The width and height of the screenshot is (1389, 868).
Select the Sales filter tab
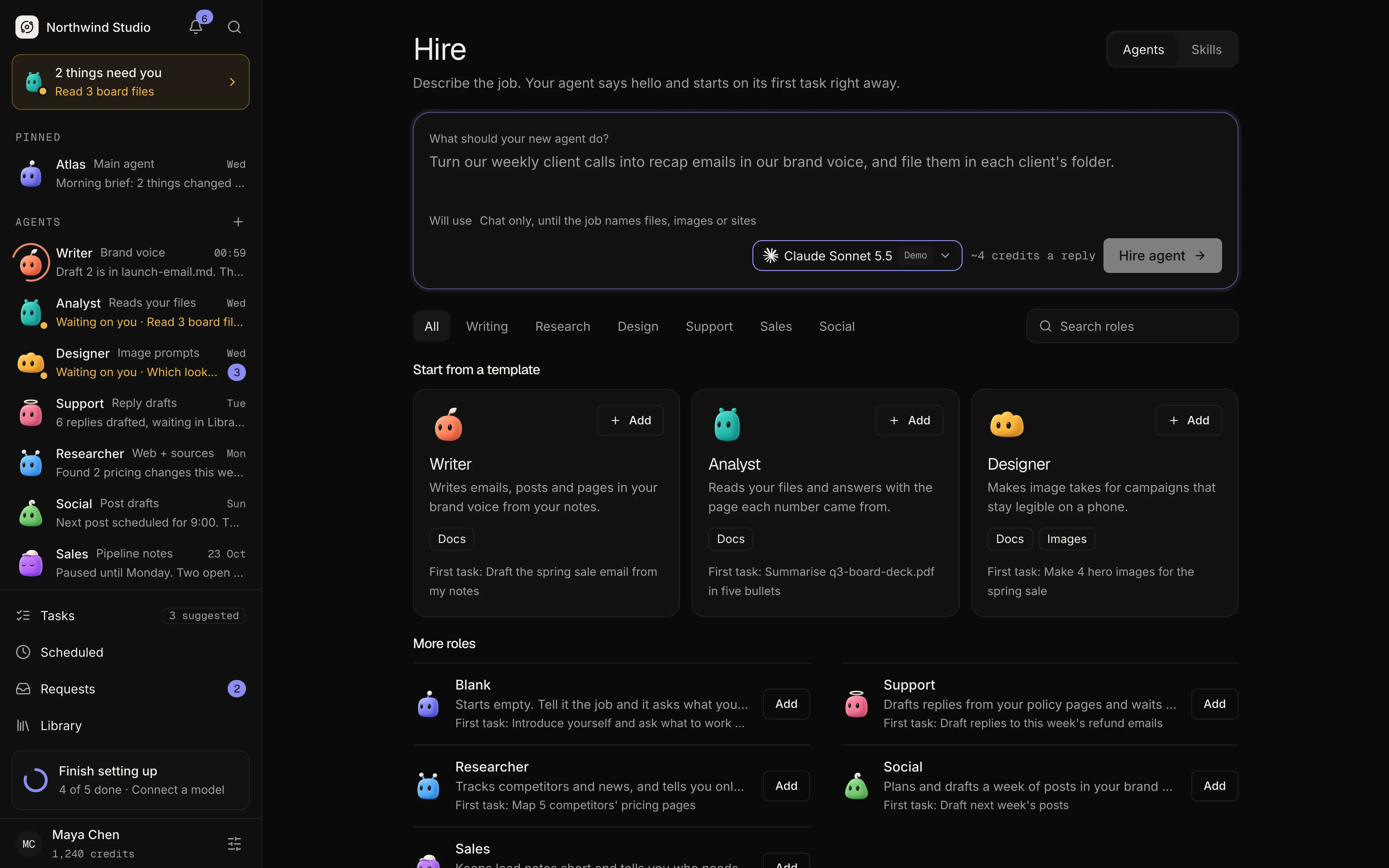[776, 326]
